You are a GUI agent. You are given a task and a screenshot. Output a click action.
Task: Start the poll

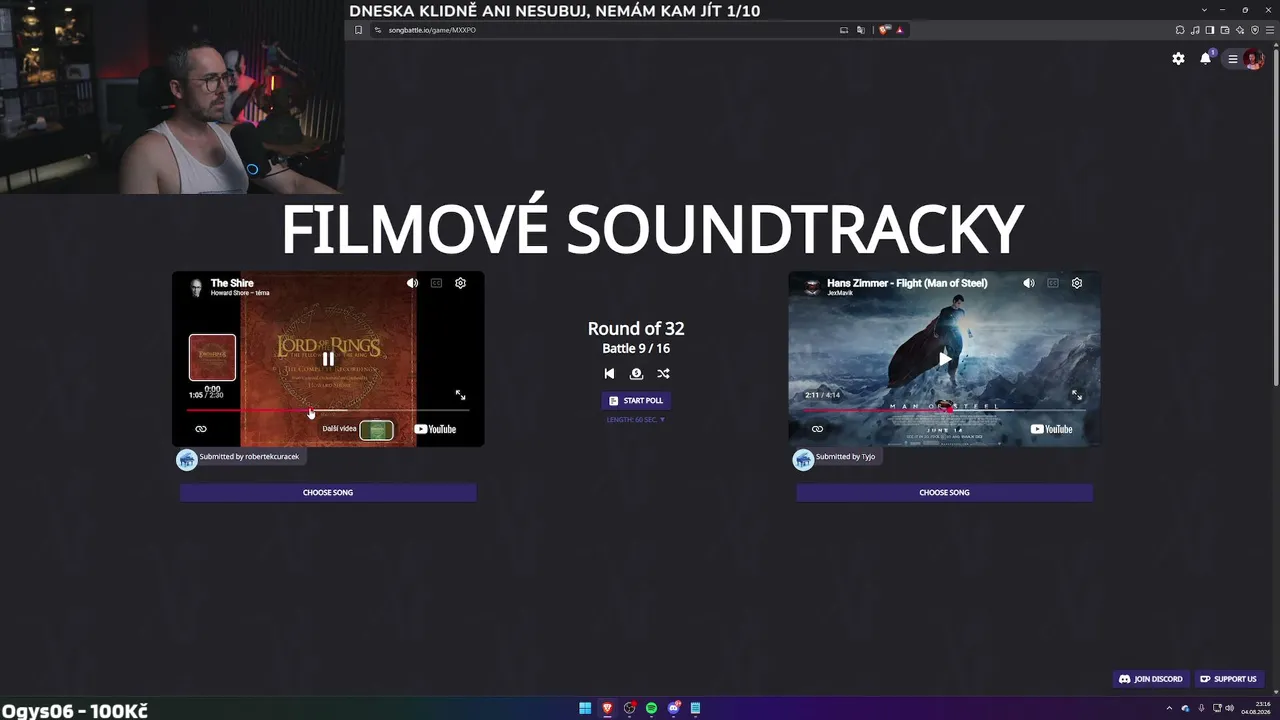(x=636, y=400)
